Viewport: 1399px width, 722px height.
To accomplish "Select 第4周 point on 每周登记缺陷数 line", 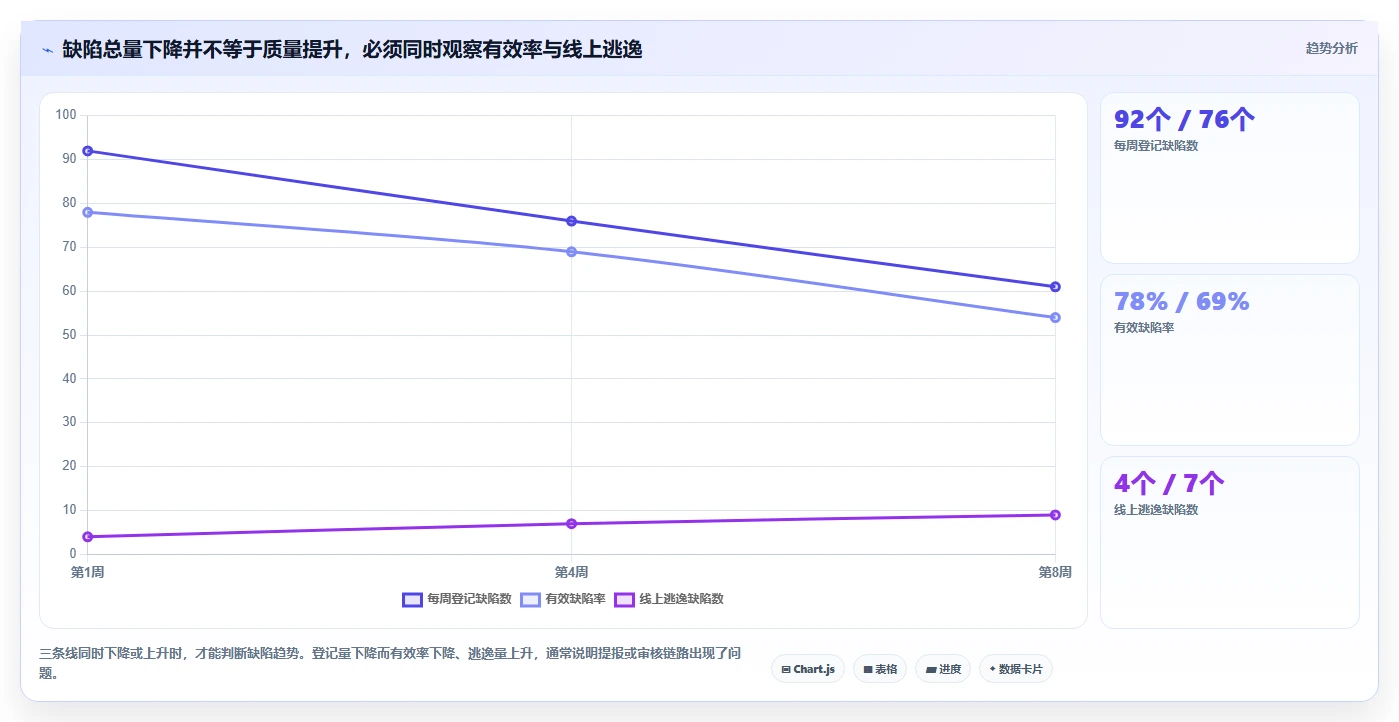I will (x=571, y=221).
